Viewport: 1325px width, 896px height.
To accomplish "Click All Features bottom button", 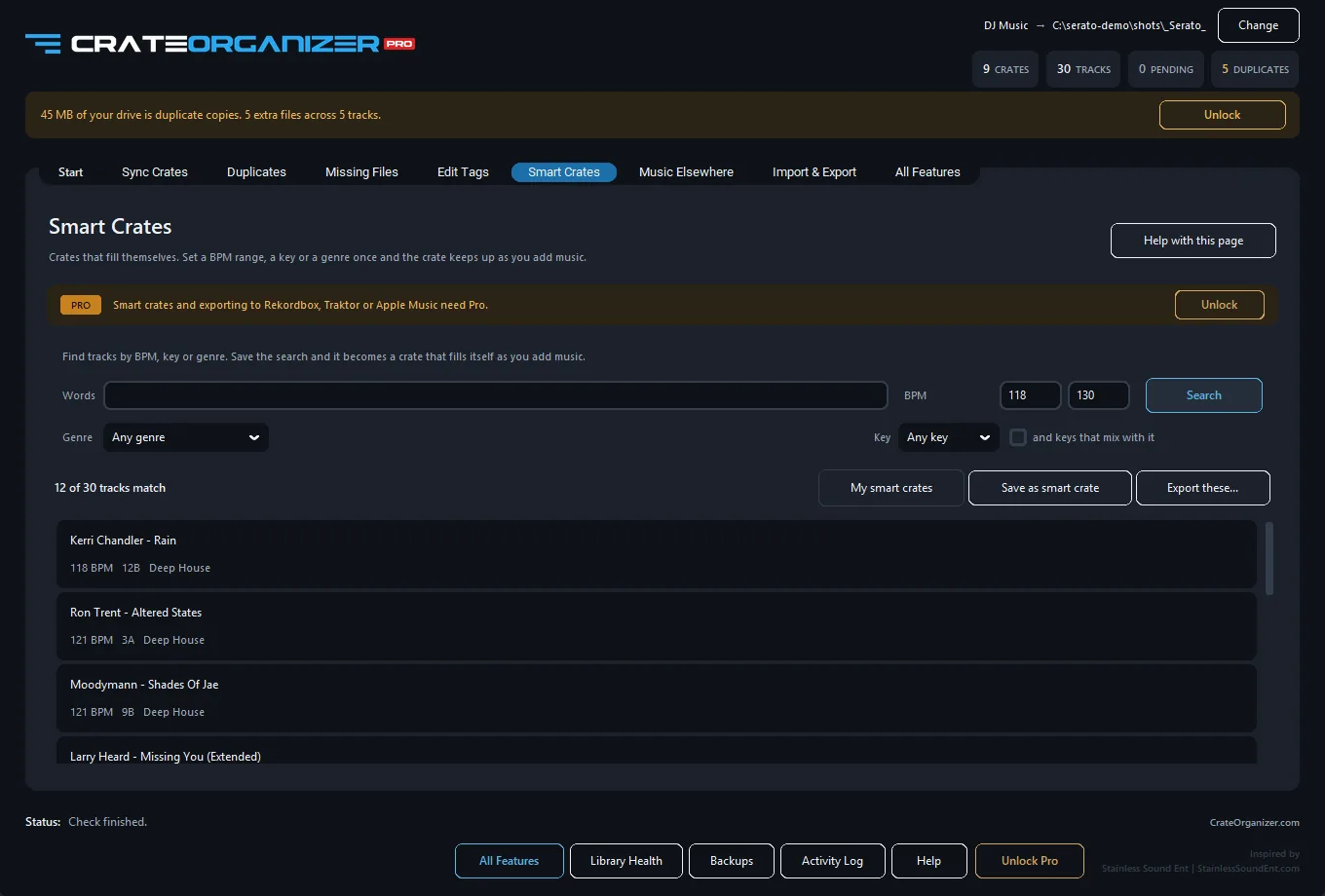I will coord(509,861).
